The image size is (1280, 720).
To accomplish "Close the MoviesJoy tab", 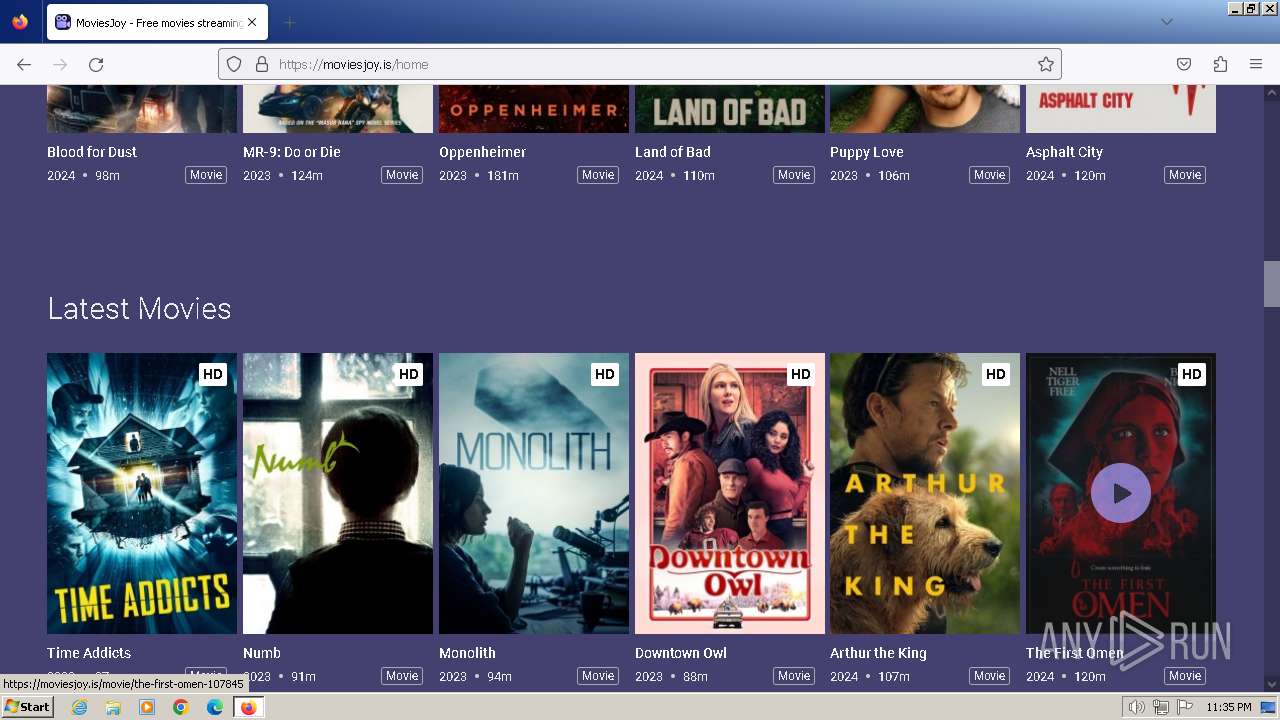I will tap(252, 22).
